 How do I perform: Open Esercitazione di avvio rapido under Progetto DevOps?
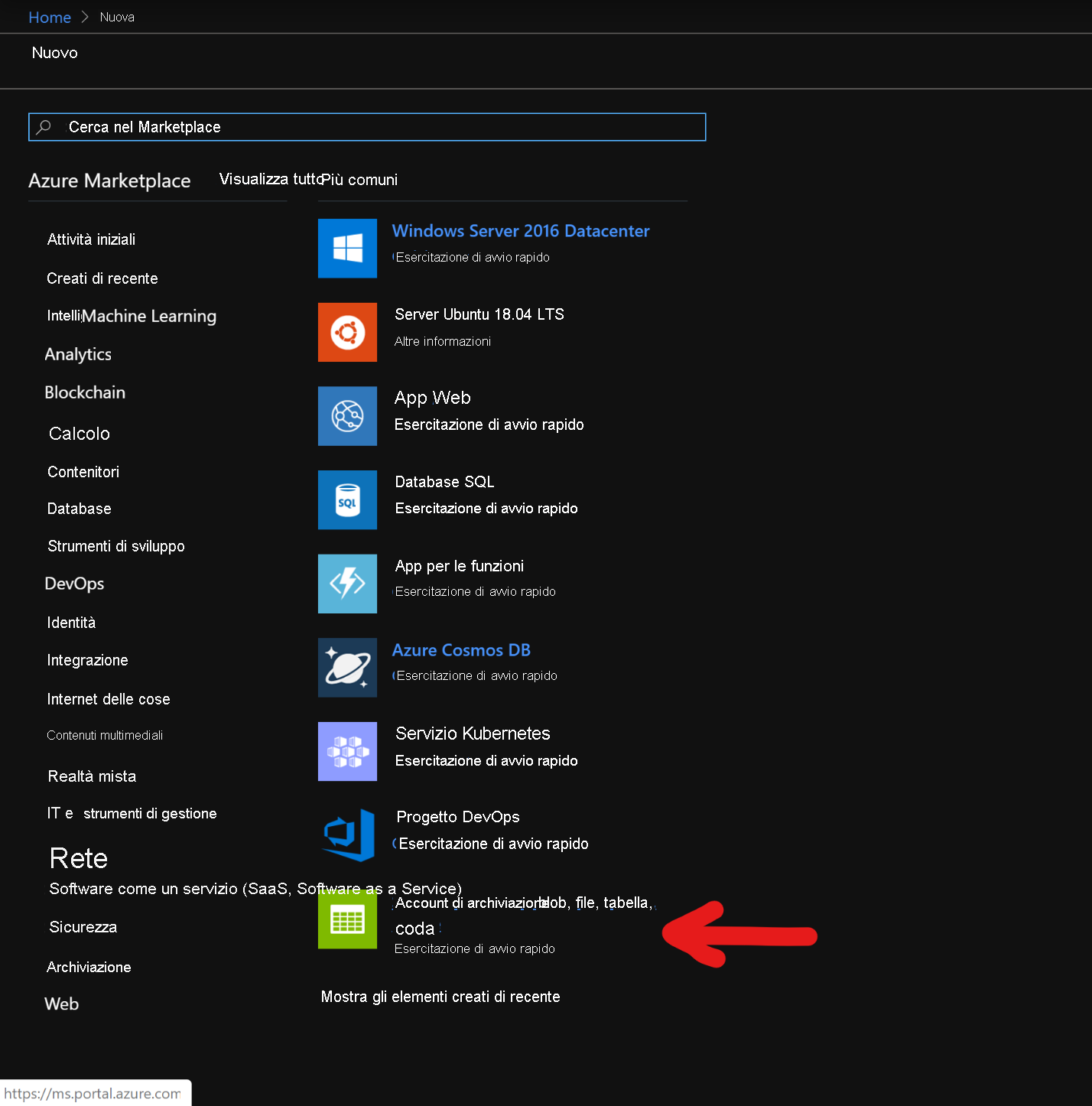click(493, 844)
